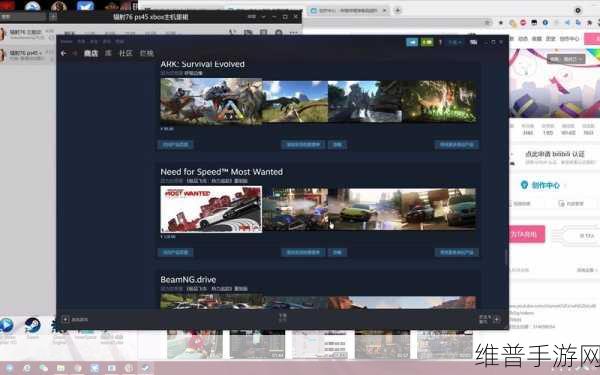Click the rightmost button under Need for Speed

click(457, 253)
